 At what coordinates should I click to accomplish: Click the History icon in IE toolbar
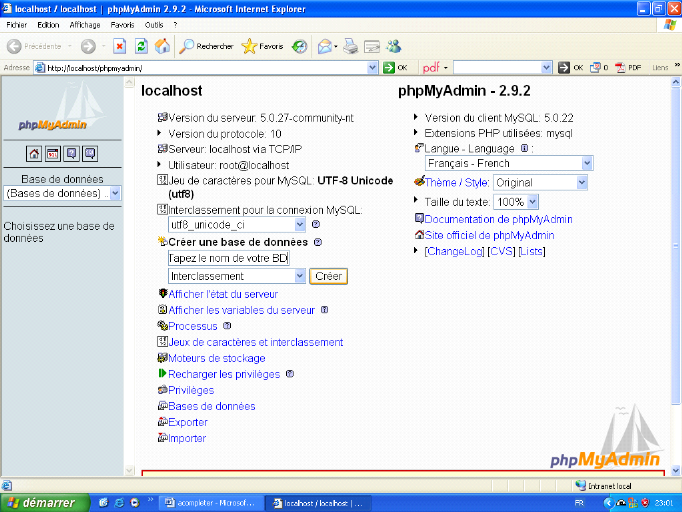299,46
